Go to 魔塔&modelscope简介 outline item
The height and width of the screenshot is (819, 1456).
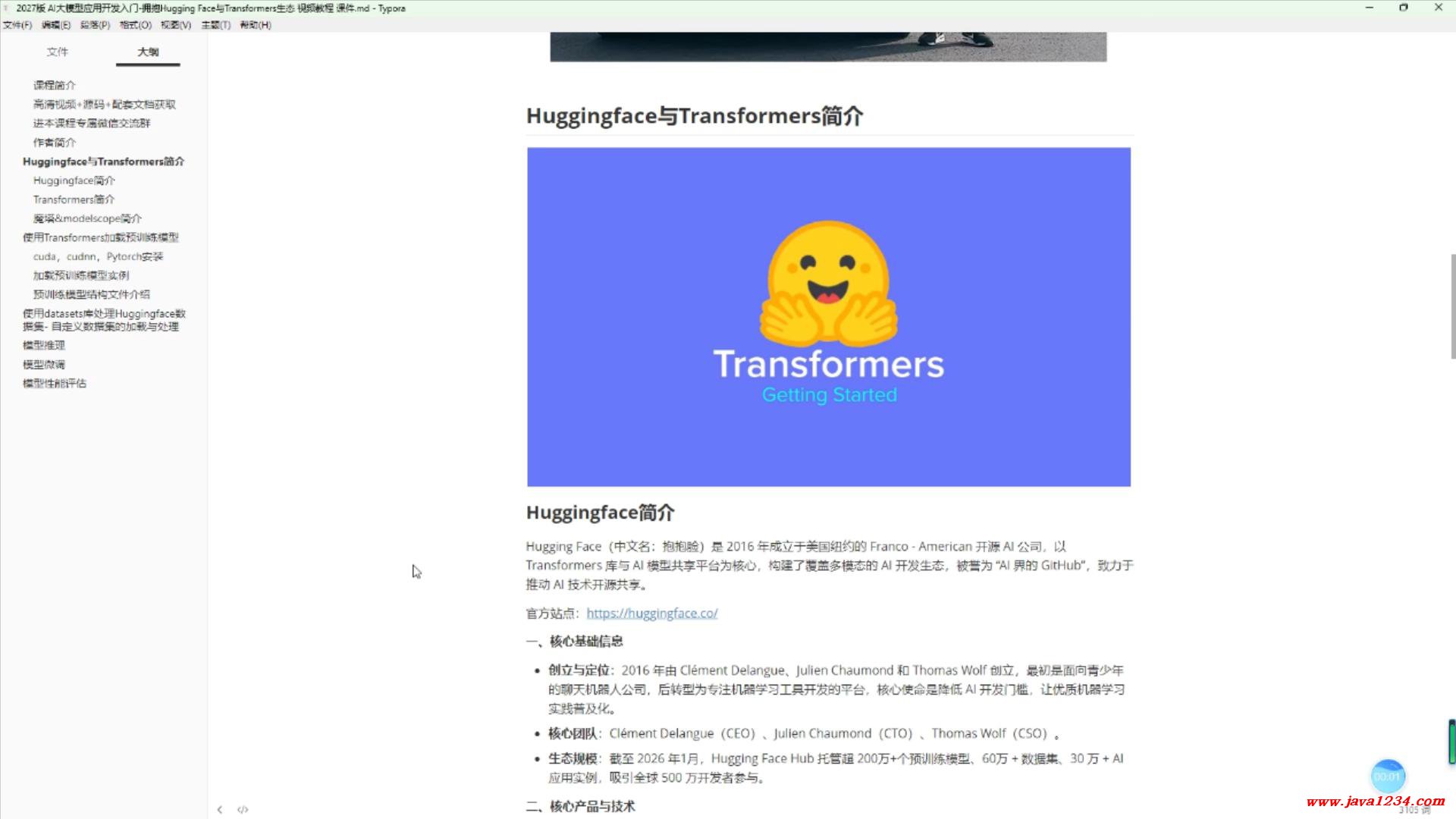point(87,218)
